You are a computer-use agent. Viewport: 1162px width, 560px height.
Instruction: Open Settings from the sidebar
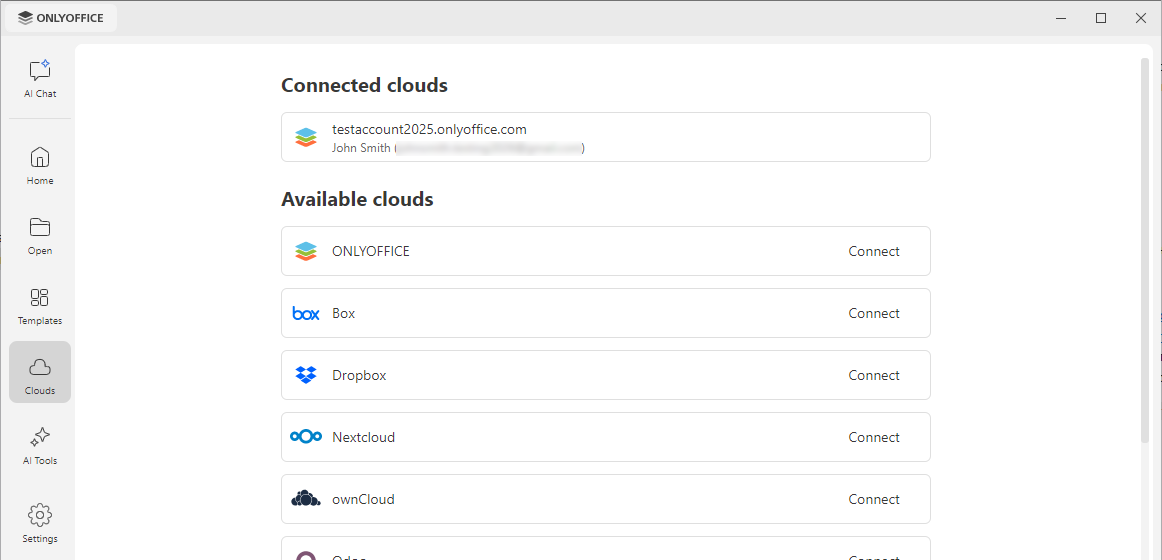coord(40,523)
